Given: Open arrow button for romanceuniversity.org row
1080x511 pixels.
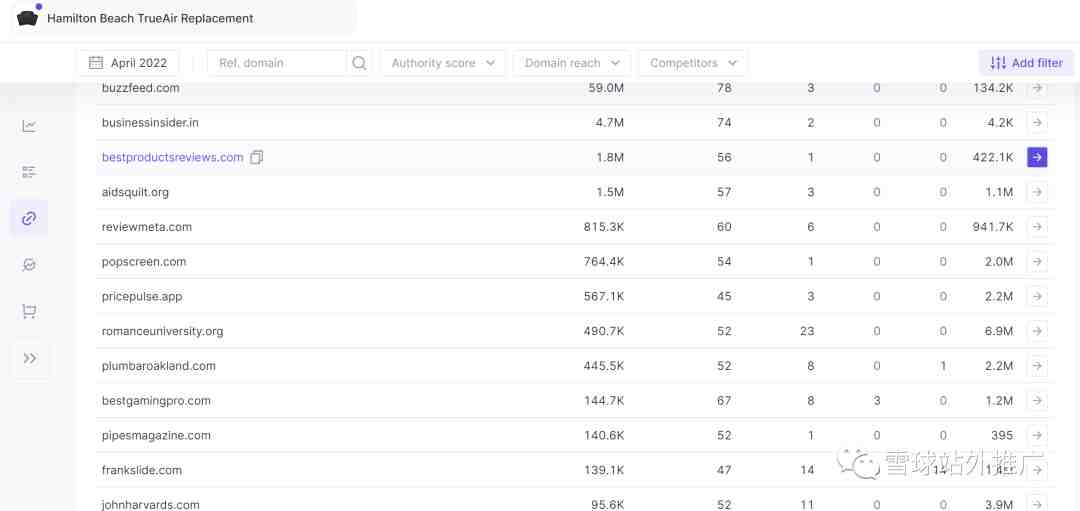Looking at the screenshot, I should pyautogui.click(x=1037, y=331).
